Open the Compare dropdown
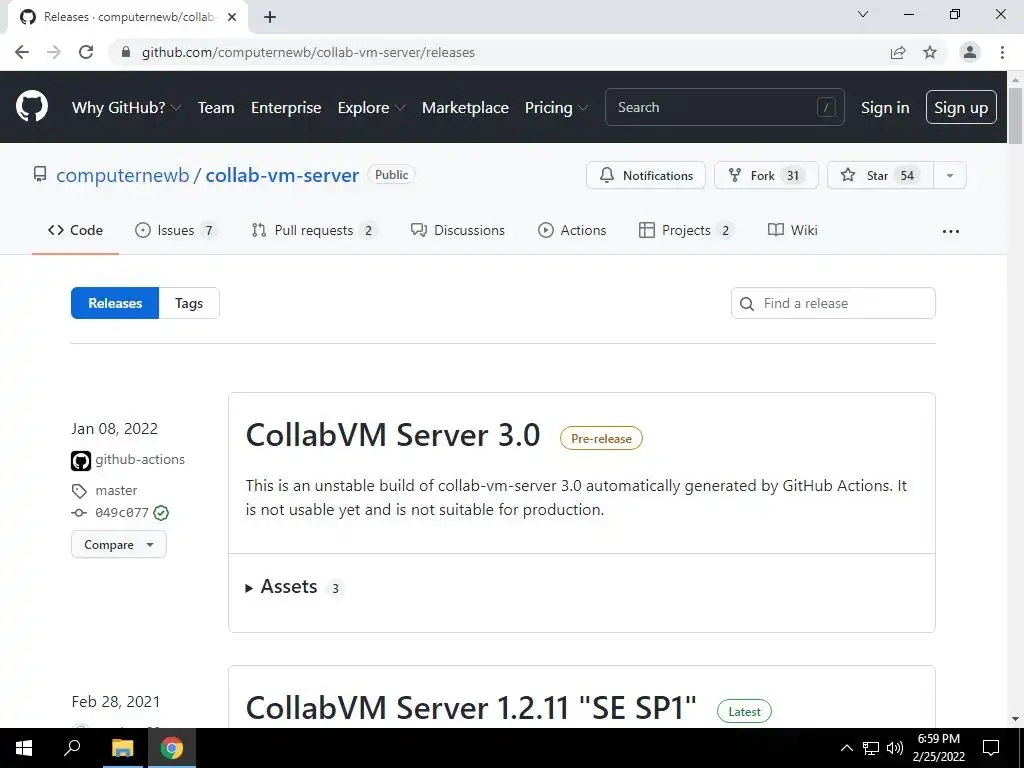 [x=119, y=545]
